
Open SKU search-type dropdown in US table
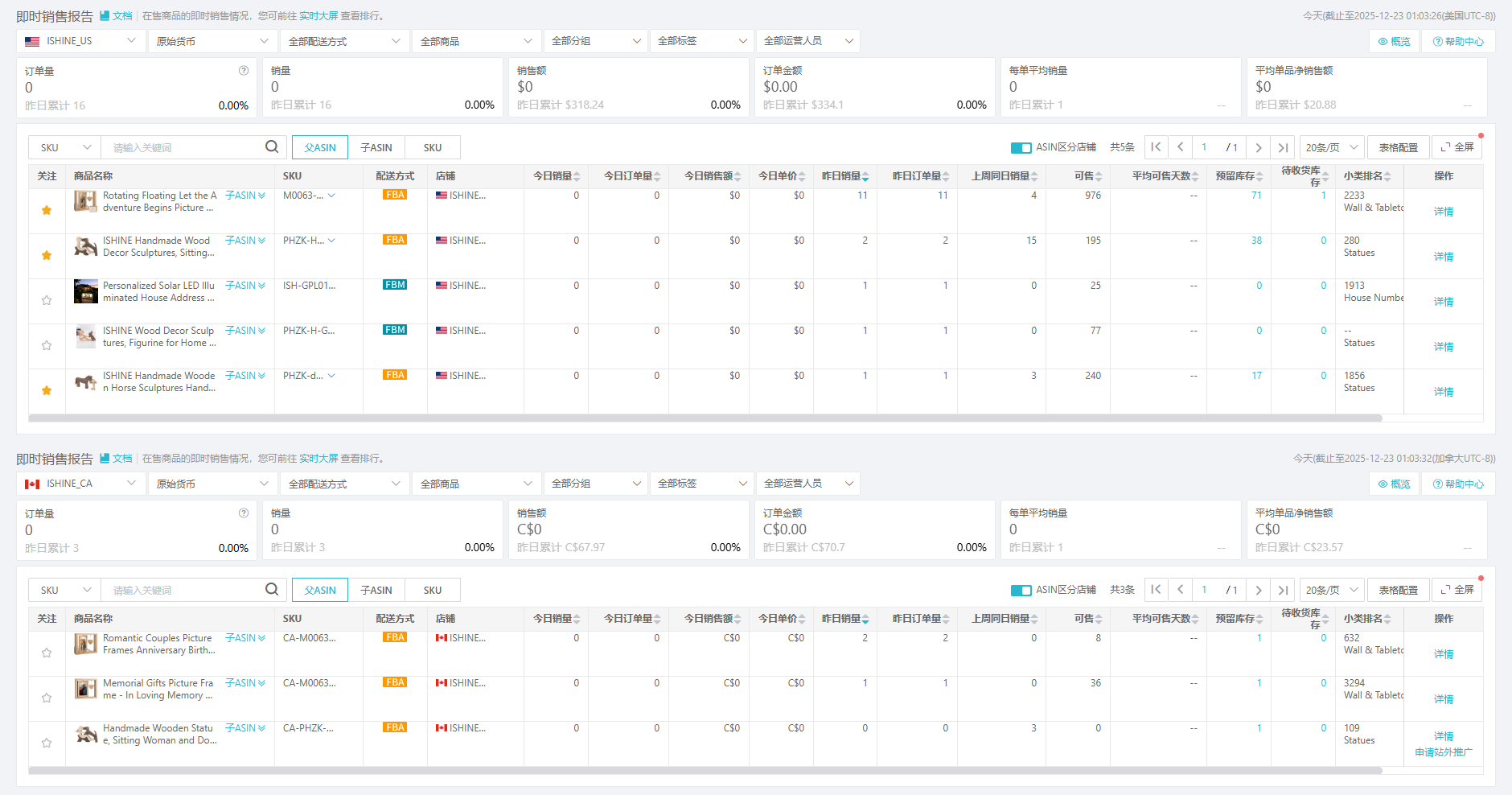[65, 147]
